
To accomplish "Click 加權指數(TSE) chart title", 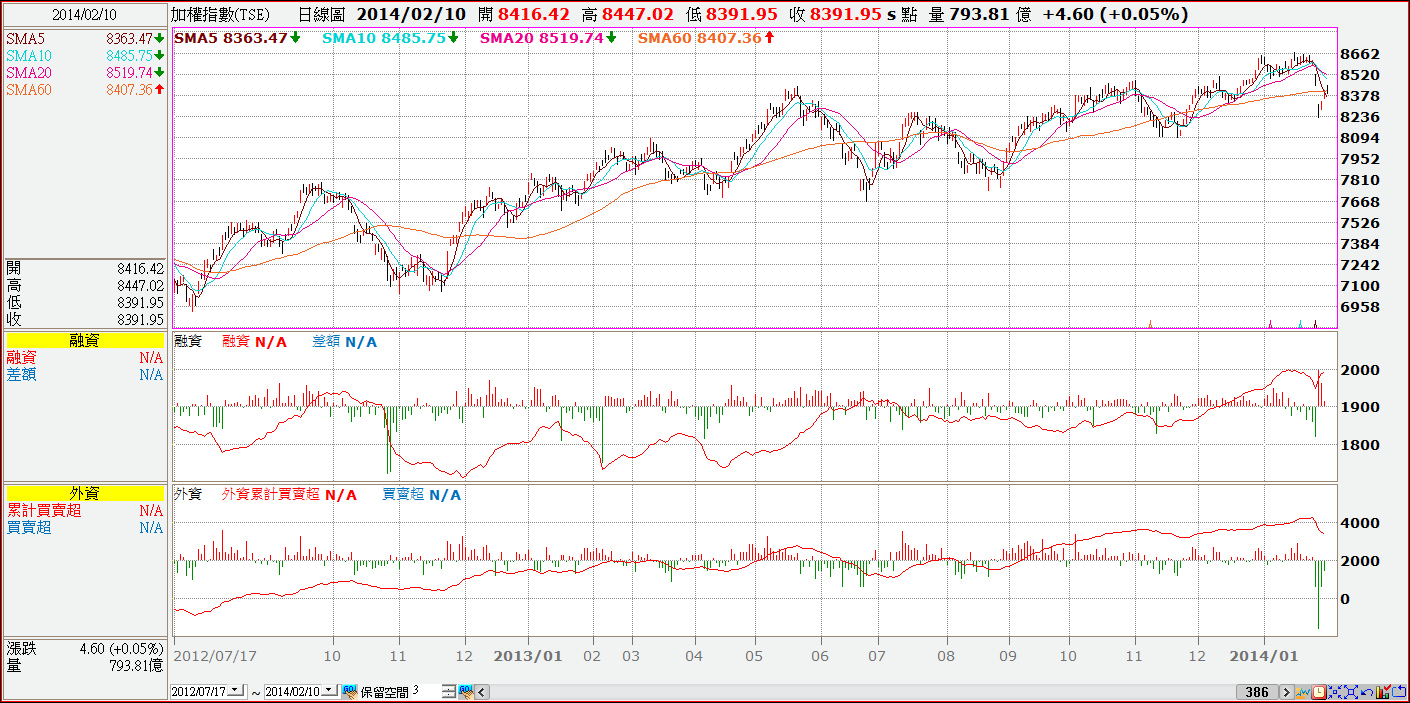I will (x=220, y=14).
